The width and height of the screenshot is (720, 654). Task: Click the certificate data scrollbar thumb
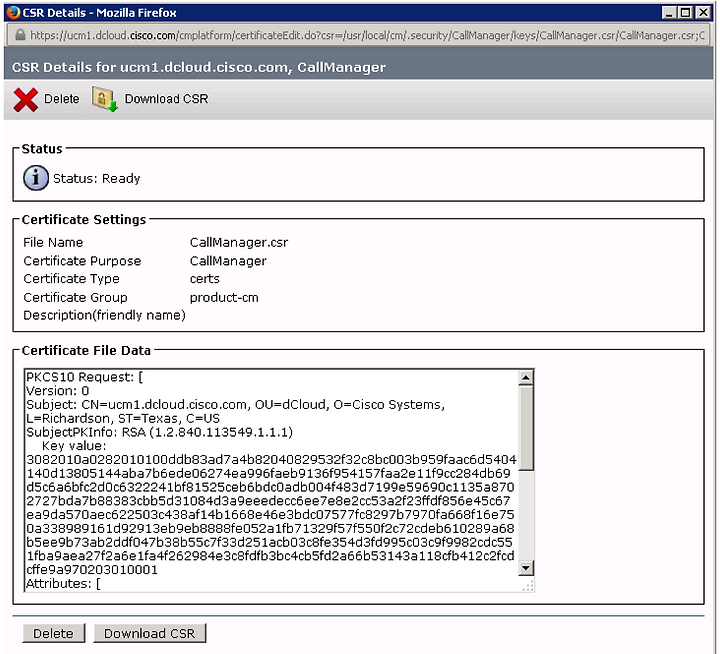click(526, 428)
